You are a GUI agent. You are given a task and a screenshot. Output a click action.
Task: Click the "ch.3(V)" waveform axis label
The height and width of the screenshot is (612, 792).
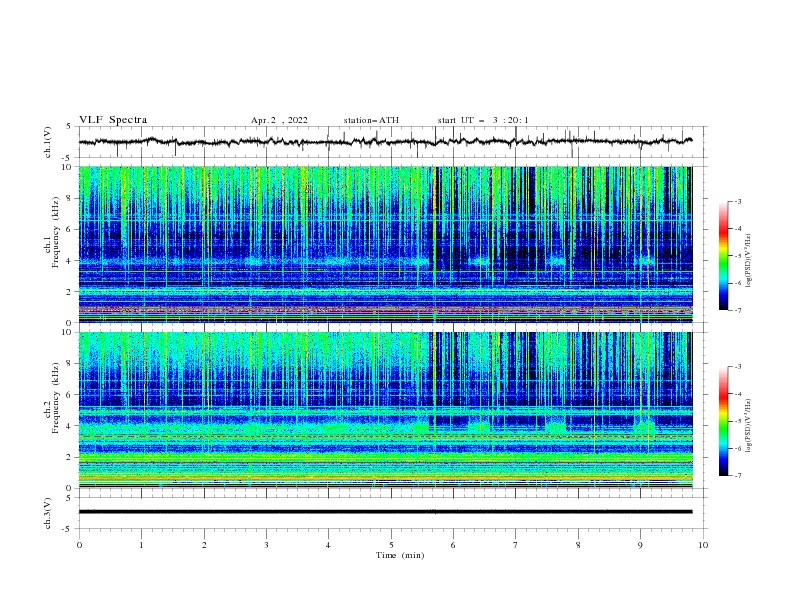pyautogui.click(x=48, y=513)
